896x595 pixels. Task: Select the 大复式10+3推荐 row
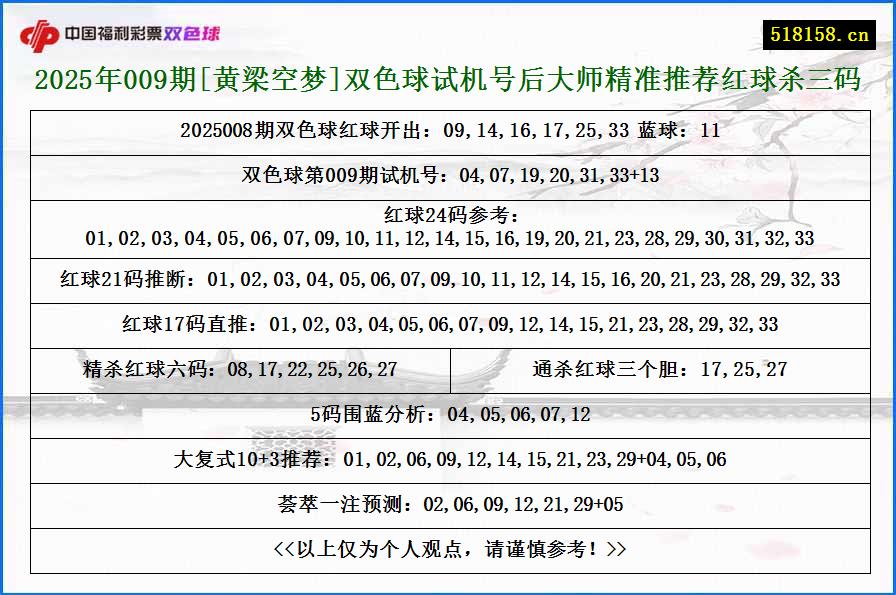[x=448, y=460]
